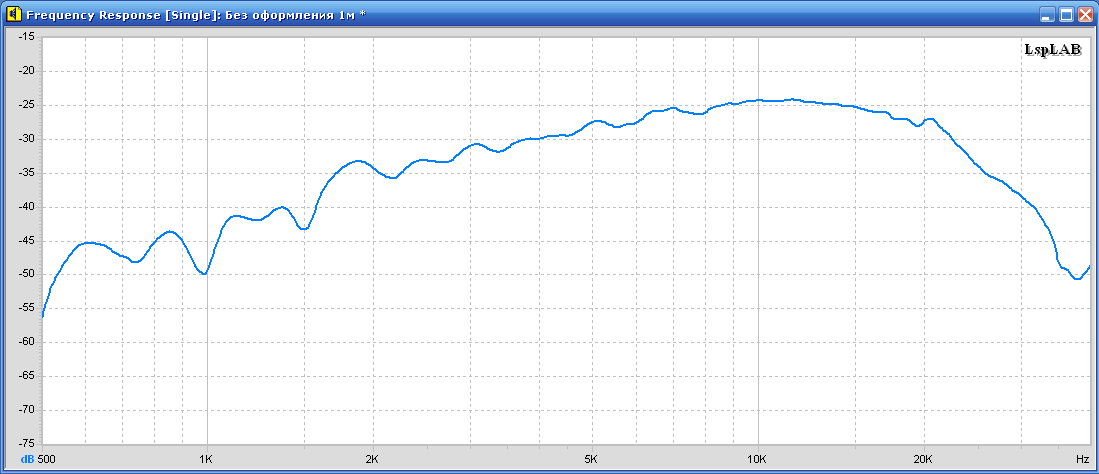Click the 2K frequency axis label
The height and width of the screenshot is (474, 1099).
371,459
